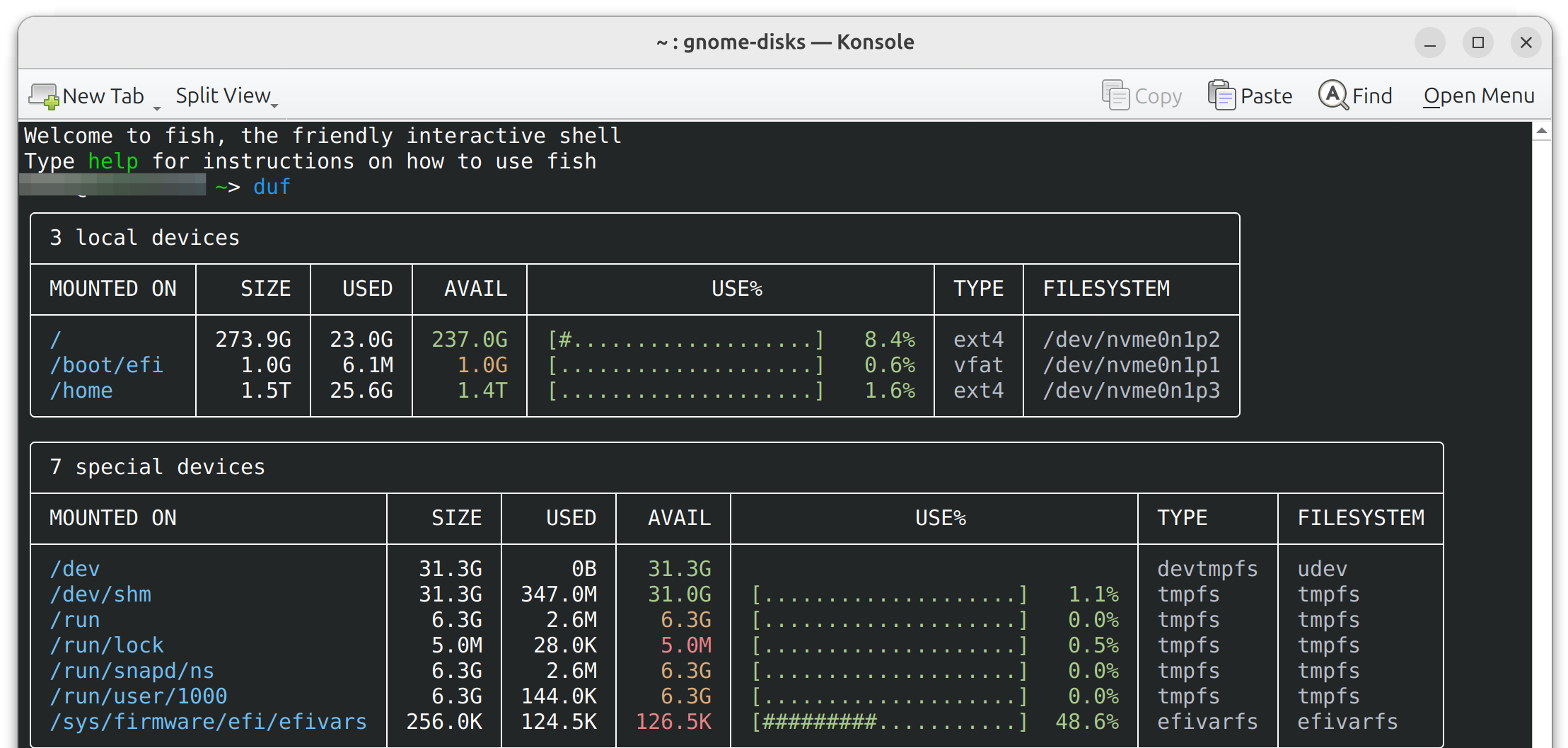Minimize the Konsole window
The image size is (1568, 748).
1429,42
